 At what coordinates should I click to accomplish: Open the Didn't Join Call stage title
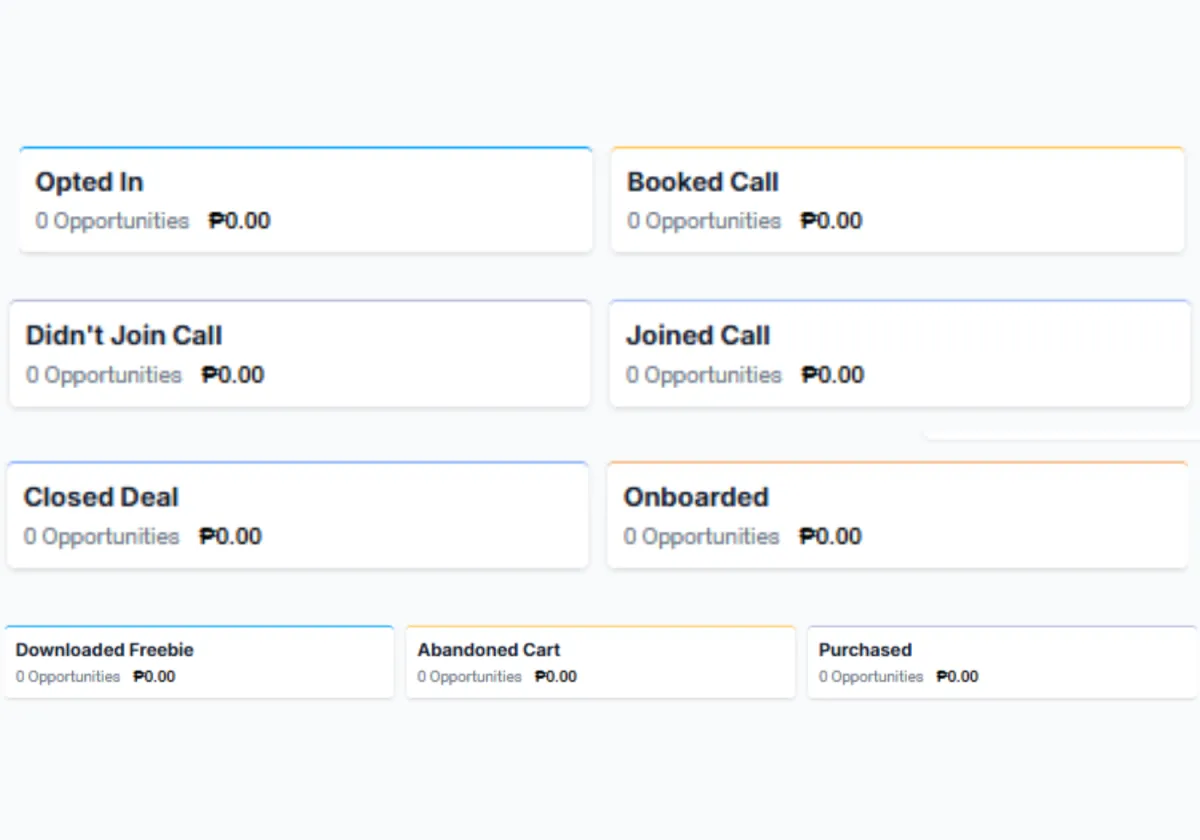click(x=124, y=335)
